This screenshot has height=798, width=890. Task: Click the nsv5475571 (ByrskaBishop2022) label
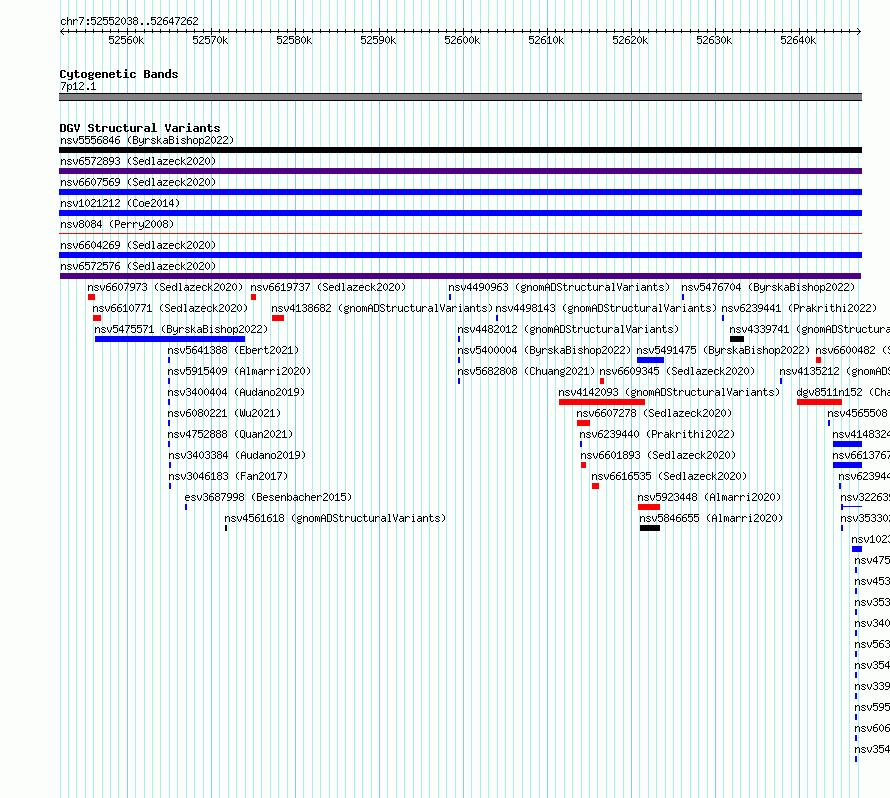[181, 329]
